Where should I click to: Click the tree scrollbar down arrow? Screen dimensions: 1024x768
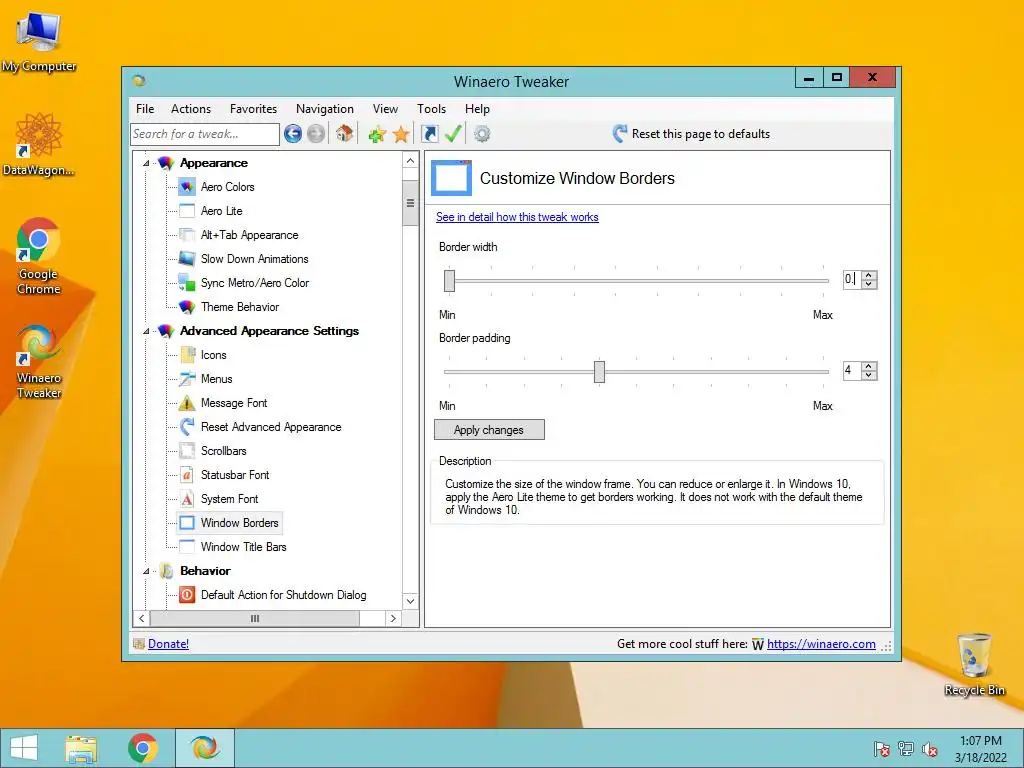[x=410, y=601]
